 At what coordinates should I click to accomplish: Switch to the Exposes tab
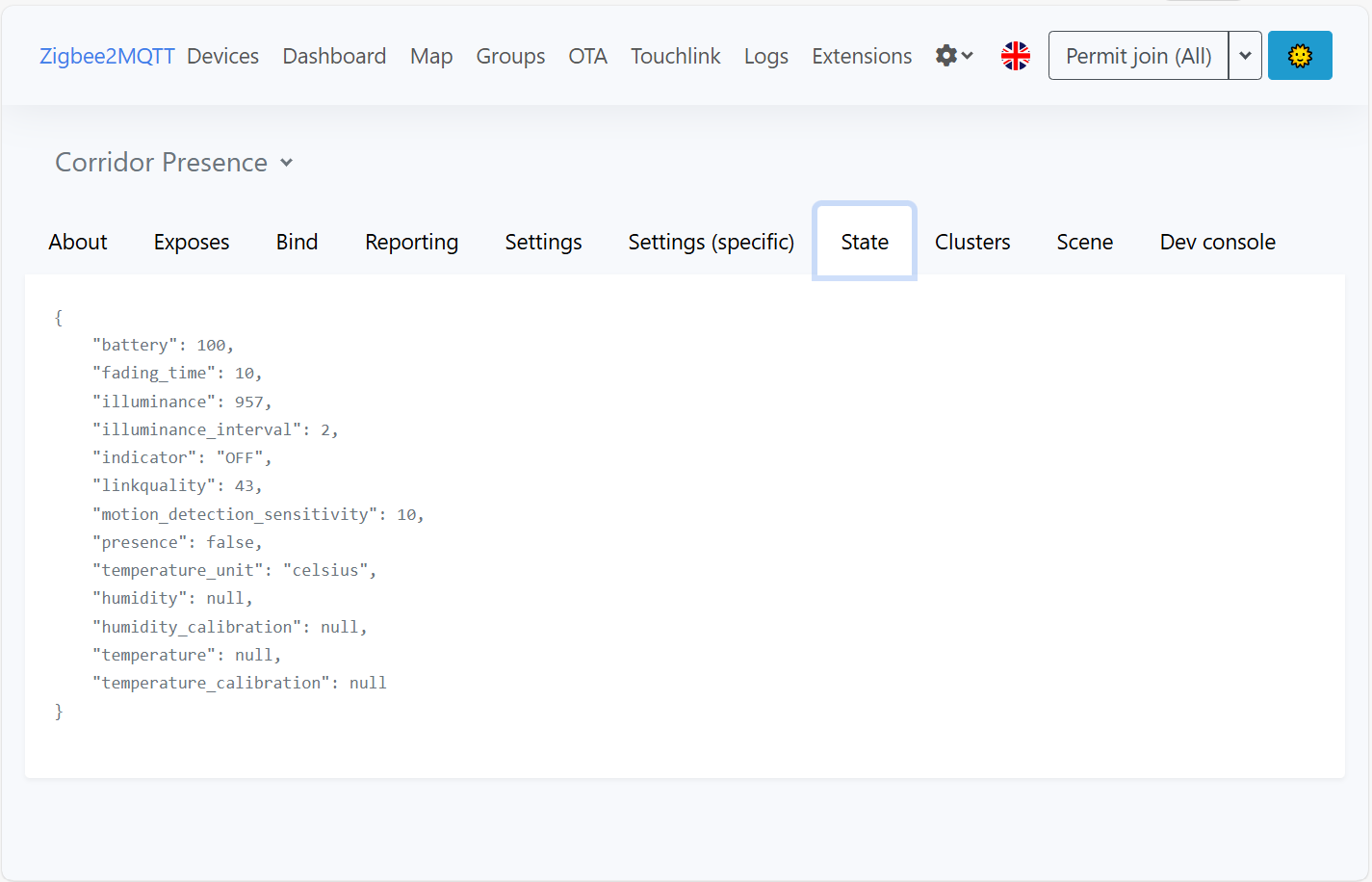pos(192,242)
